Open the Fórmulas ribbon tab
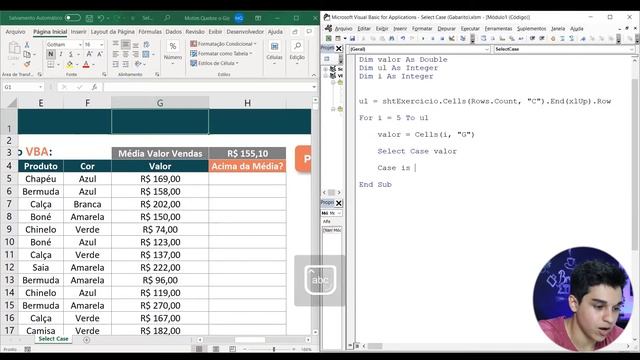This screenshot has width=640, height=360. tap(150, 32)
